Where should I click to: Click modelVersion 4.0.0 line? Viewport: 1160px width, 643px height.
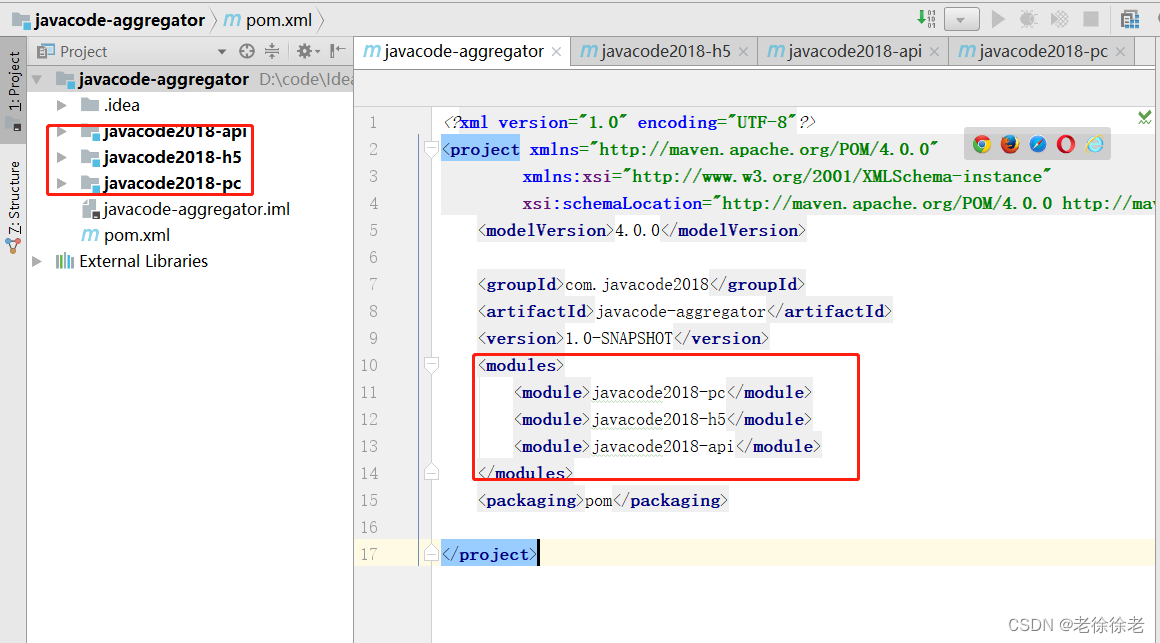[x=641, y=230]
